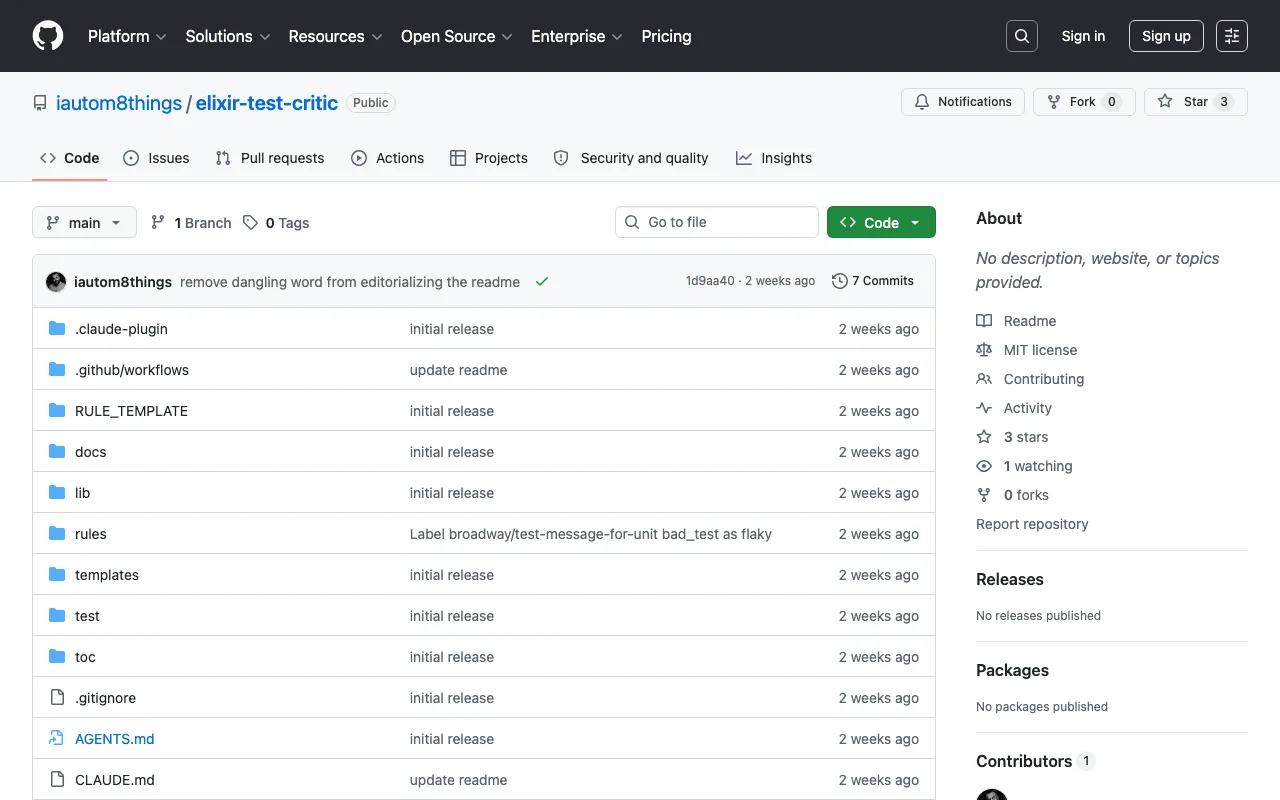The image size is (1280, 800).
Task: Star the repository with Star button
Action: pos(1196,102)
